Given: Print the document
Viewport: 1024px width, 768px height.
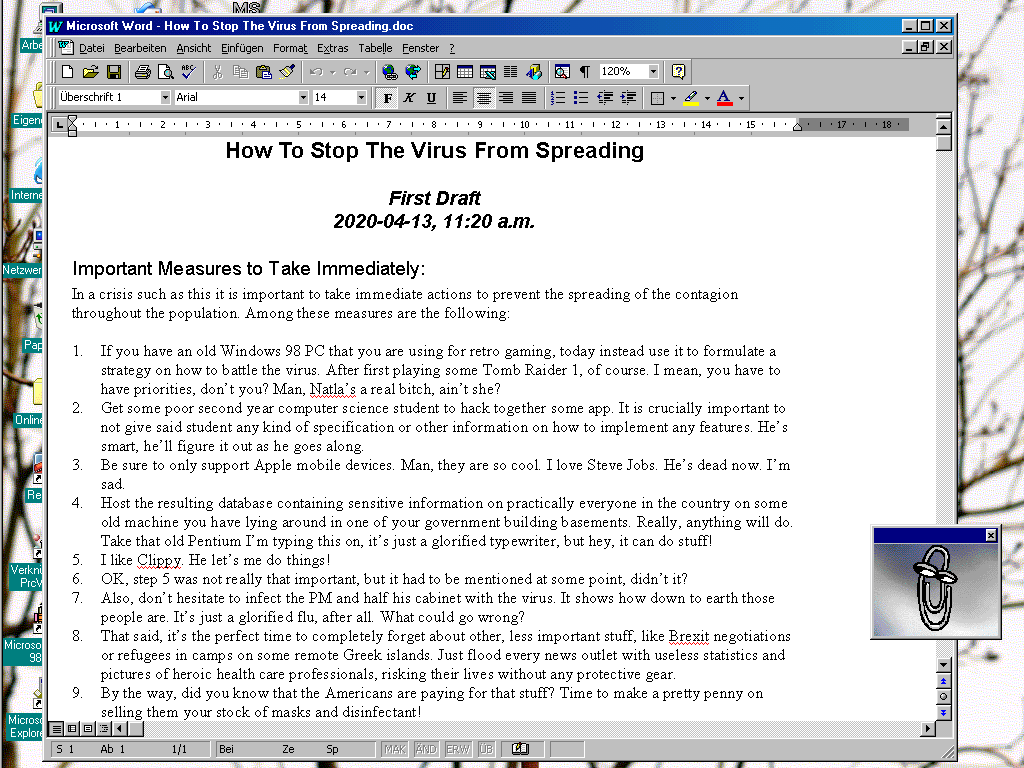Looking at the screenshot, I should click(x=142, y=72).
